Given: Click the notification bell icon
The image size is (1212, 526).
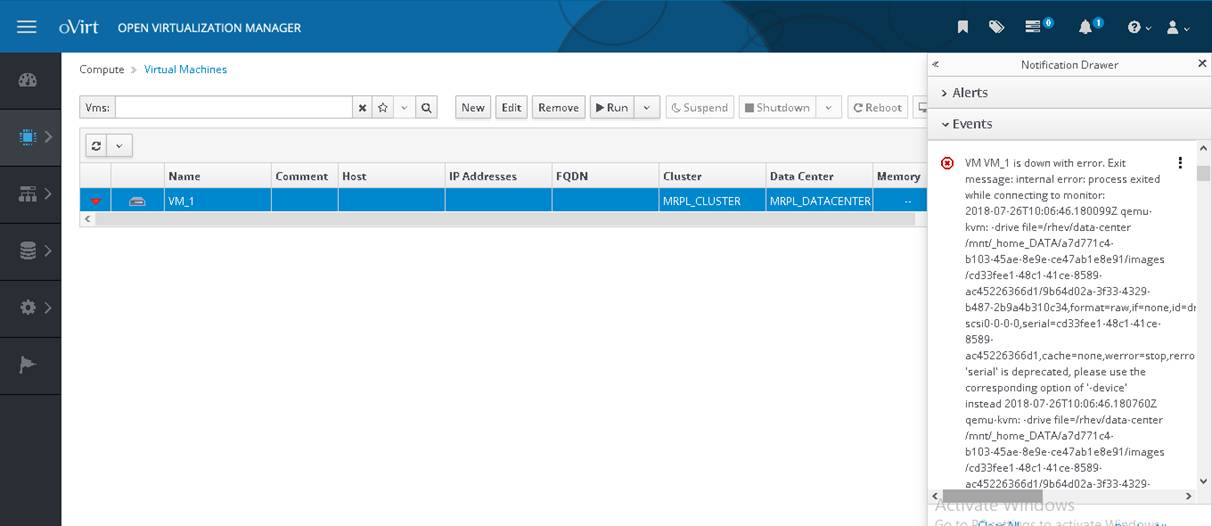Looking at the screenshot, I should [1086, 27].
